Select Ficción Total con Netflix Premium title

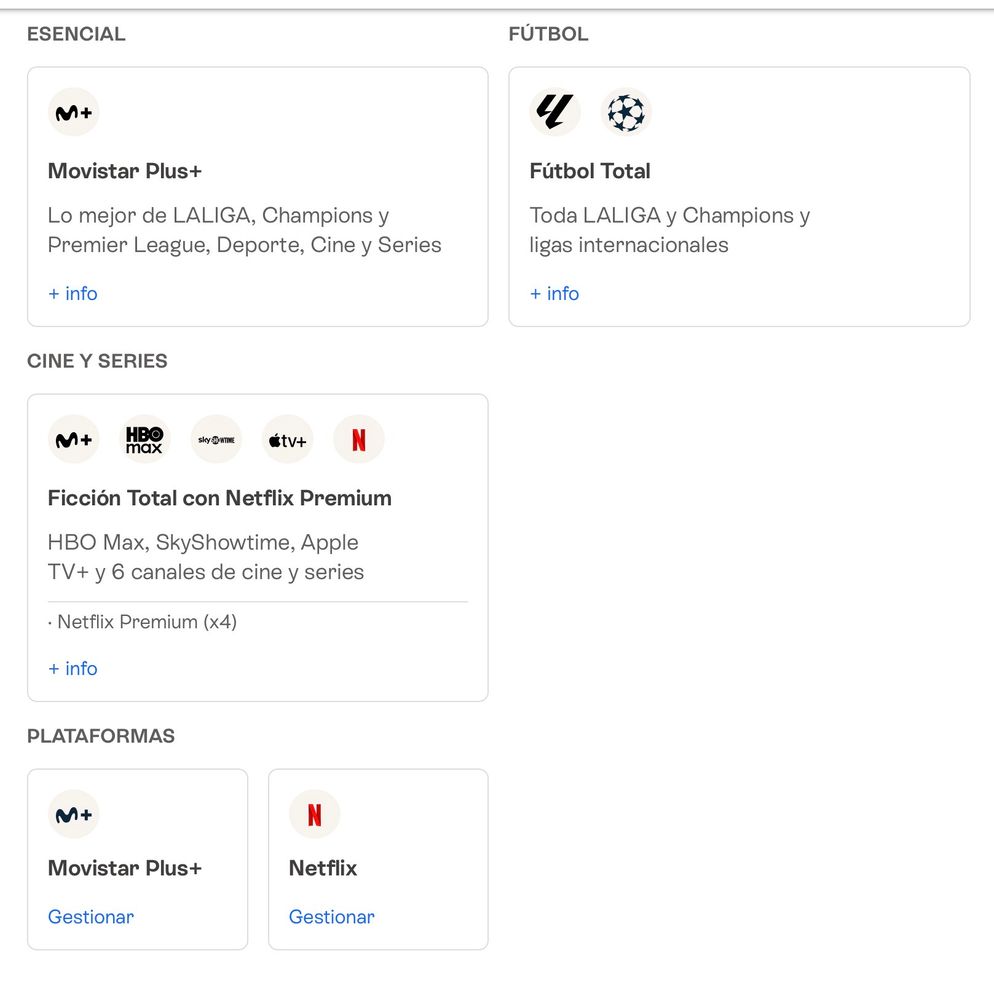[x=220, y=498]
